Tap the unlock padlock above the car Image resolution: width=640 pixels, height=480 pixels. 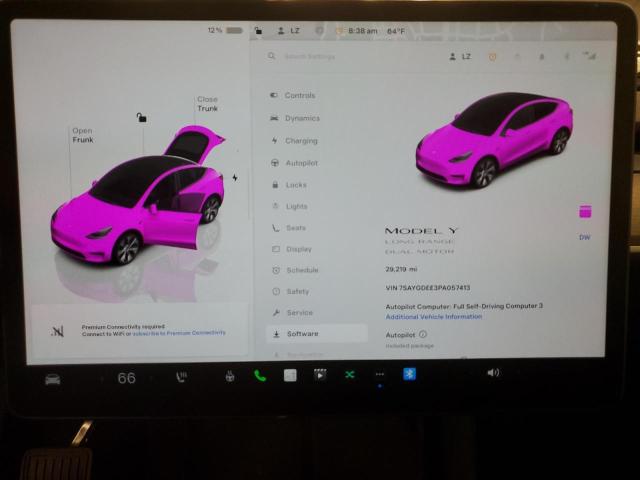(141, 118)
